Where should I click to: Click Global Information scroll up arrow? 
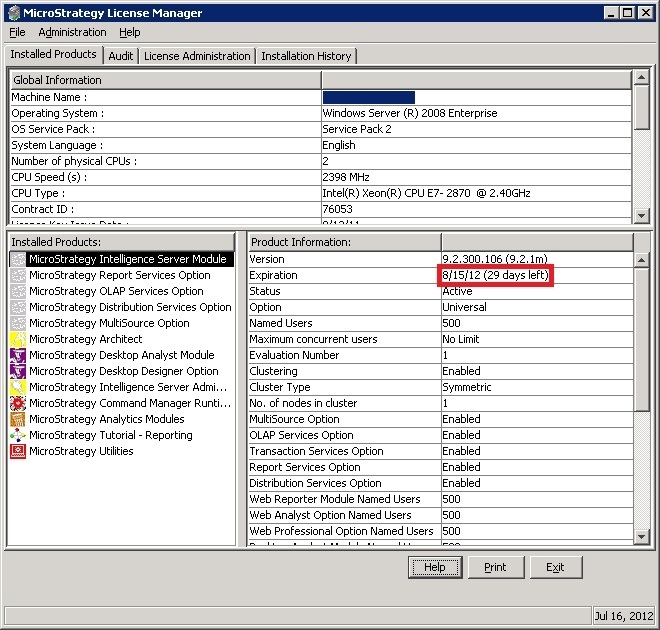(641, 77)
